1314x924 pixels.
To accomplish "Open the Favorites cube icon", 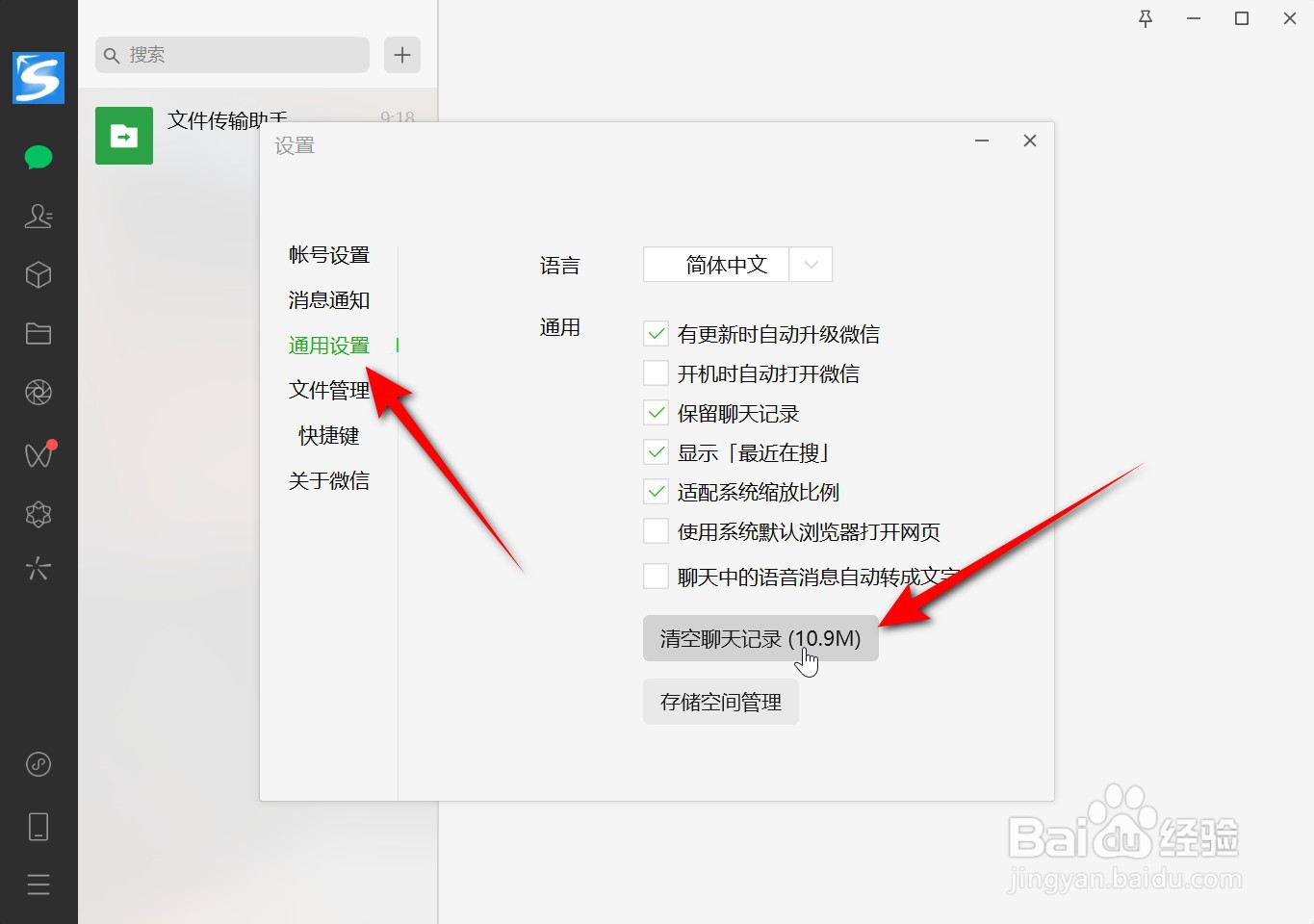I will (x=39, y=275).
